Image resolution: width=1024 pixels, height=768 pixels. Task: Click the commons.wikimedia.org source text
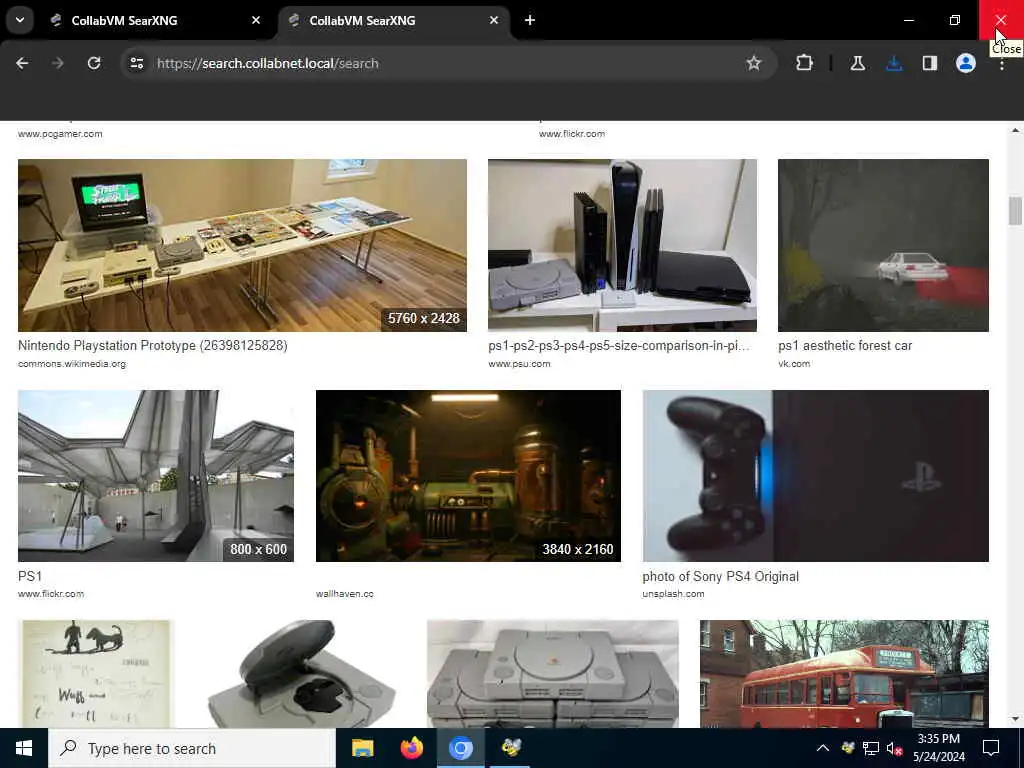point(72,364)
